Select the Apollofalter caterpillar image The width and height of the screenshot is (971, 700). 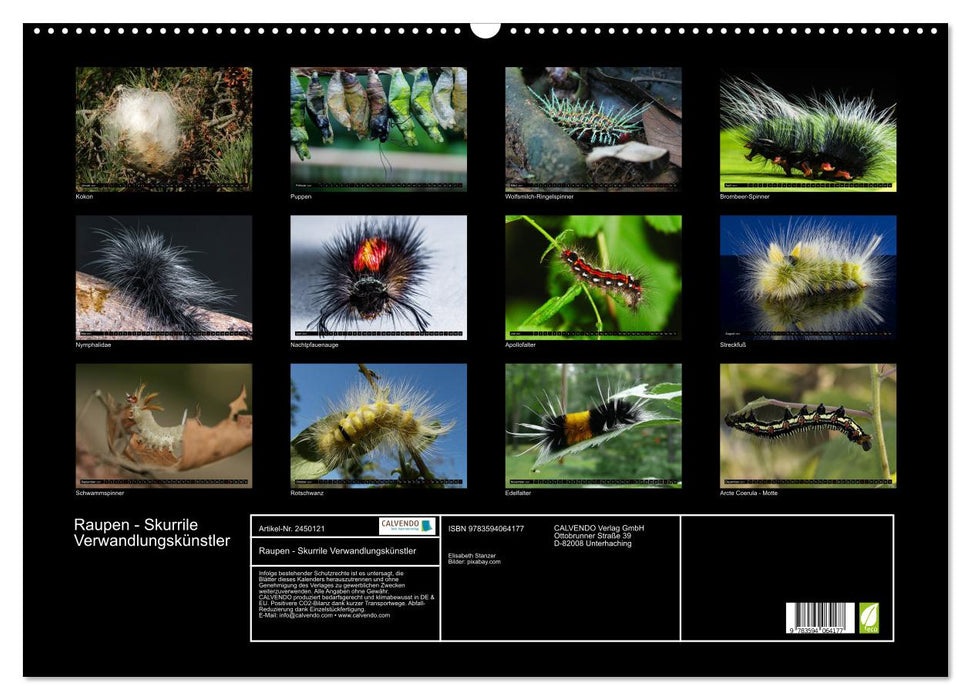click(x=593, y=277)
